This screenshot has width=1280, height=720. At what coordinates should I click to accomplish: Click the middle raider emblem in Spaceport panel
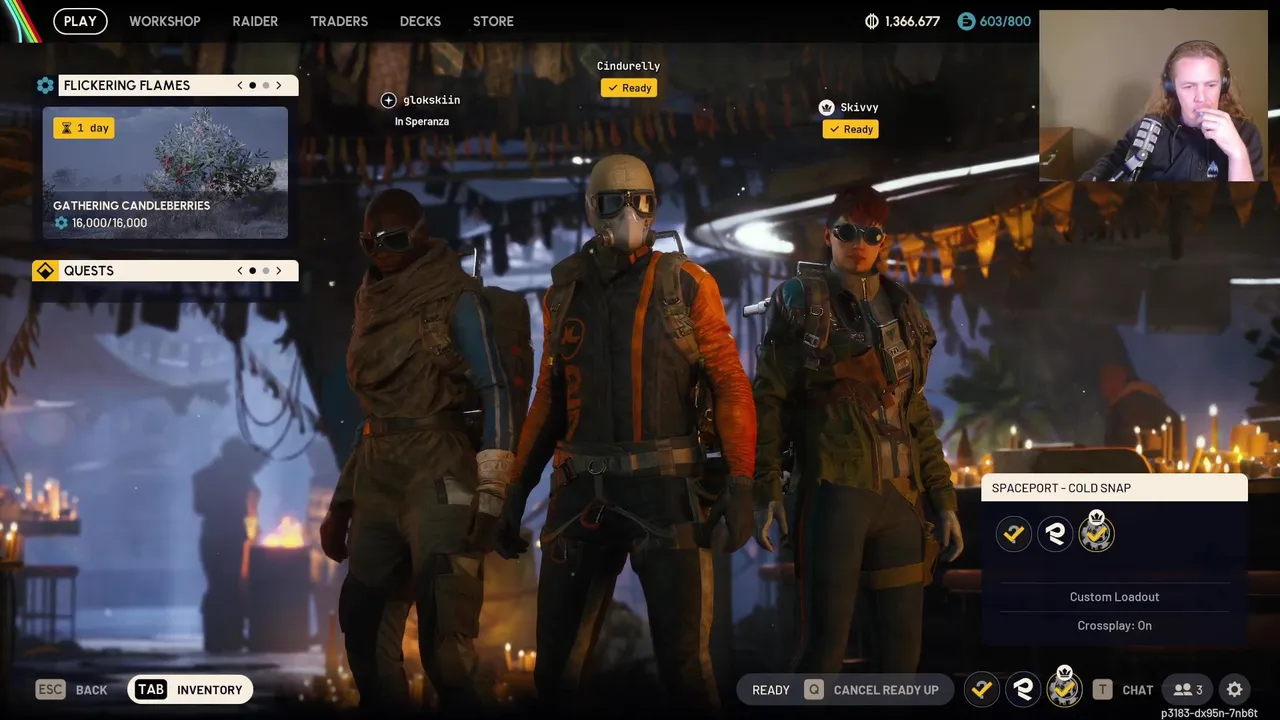[1055, 534]
